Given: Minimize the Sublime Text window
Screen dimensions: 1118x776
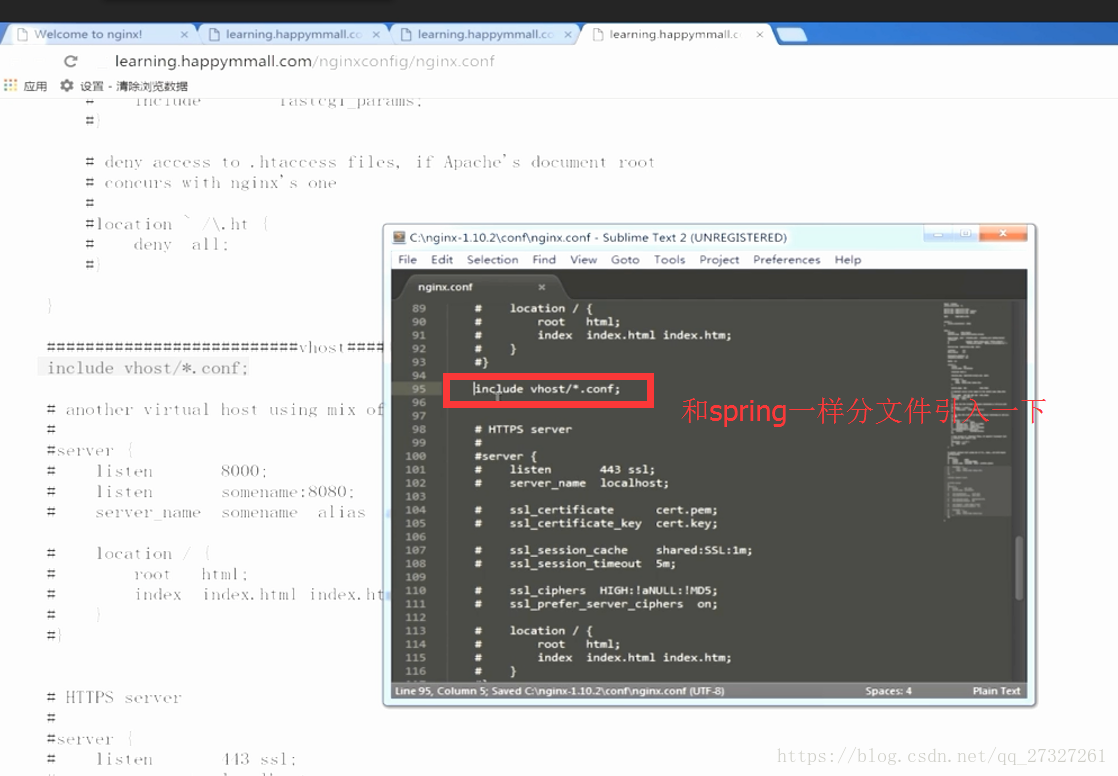Looking at the screenshot, I should [x=938, y=233].
